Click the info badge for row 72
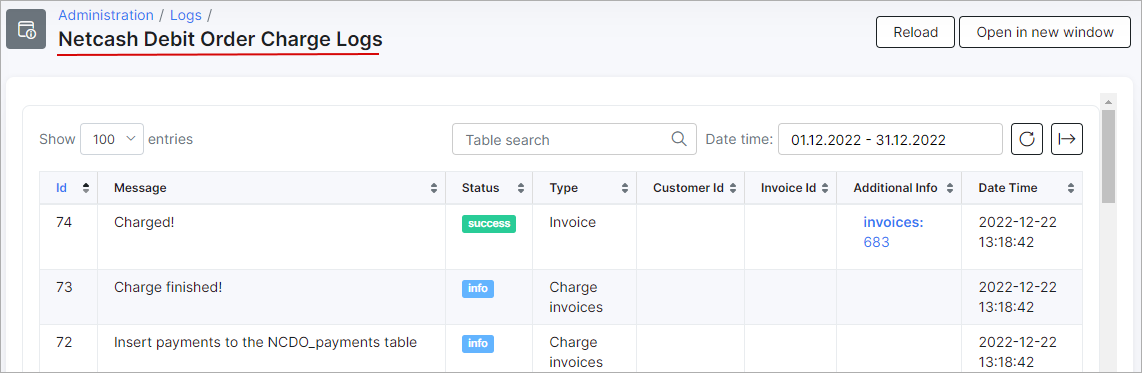Image resolution: width=1142 pixels, height=373 pixels. (x=478, y=343)
